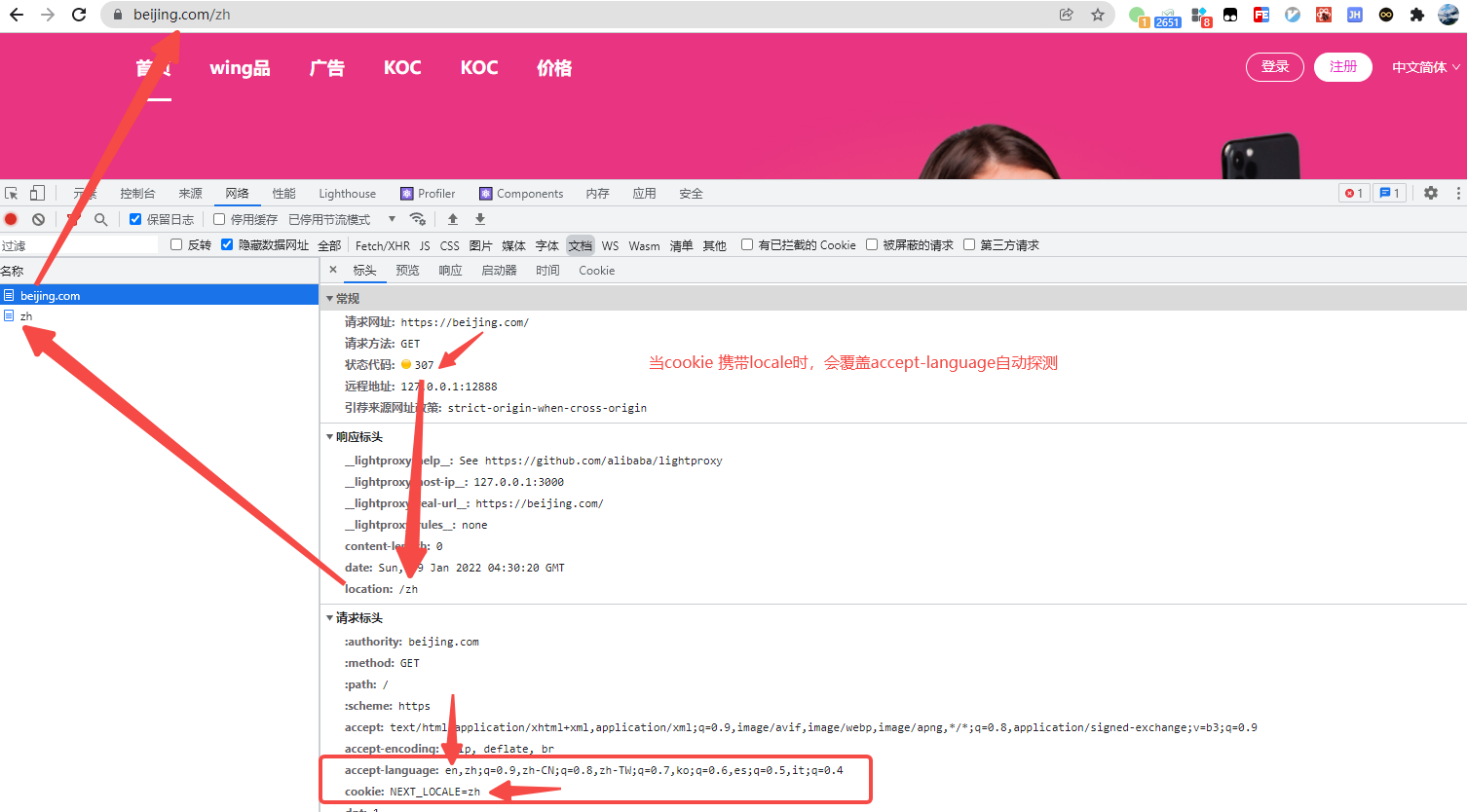Uncheck the 保留日志 checkbox
This screenshot has height=812, width=1467.
click(x=135, y=219)
